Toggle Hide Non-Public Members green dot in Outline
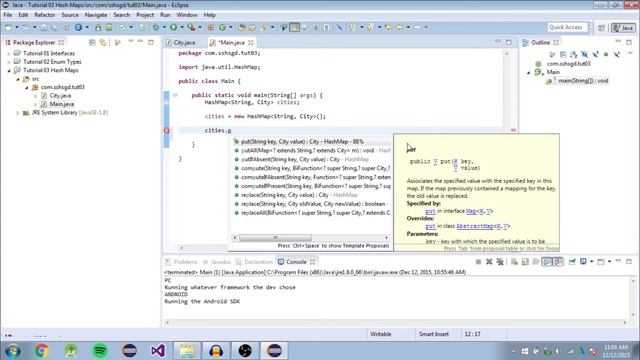The height and width of the screenshot is (360, 640). [606, 54]
